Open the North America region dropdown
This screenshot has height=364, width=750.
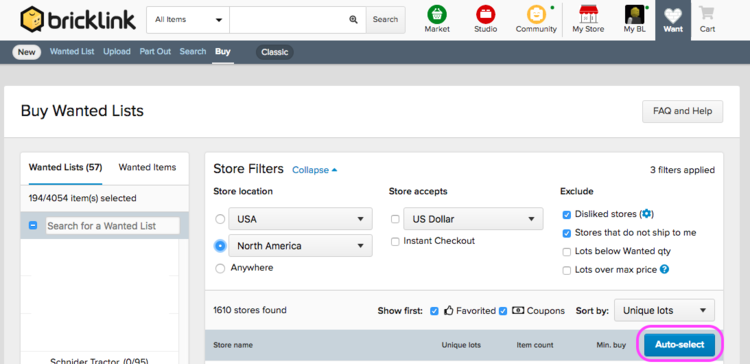point(300,246)
